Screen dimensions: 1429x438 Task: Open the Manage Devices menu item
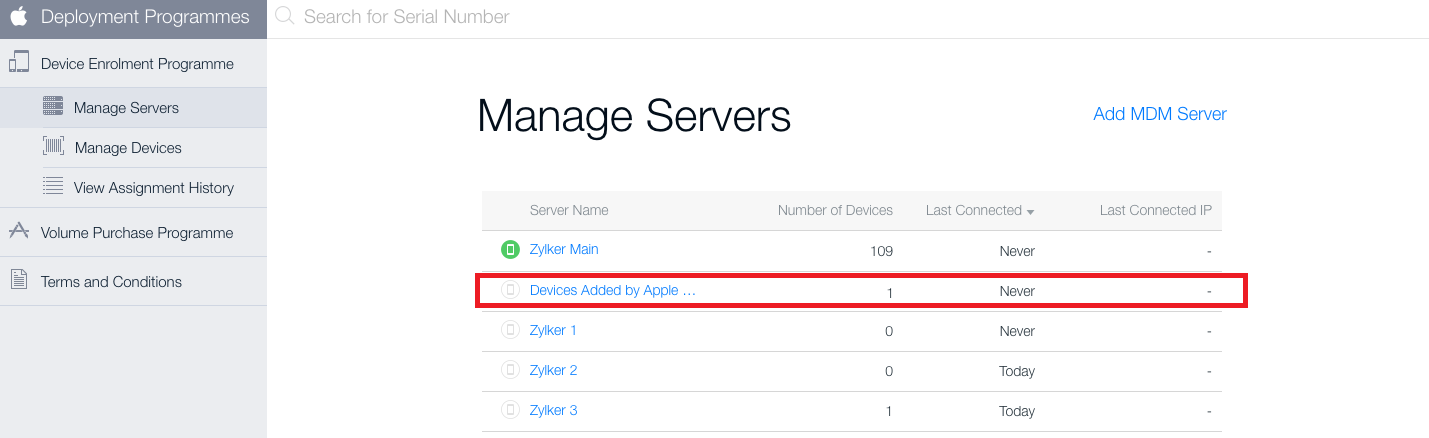pyautogui.click(x=128, y=148)
